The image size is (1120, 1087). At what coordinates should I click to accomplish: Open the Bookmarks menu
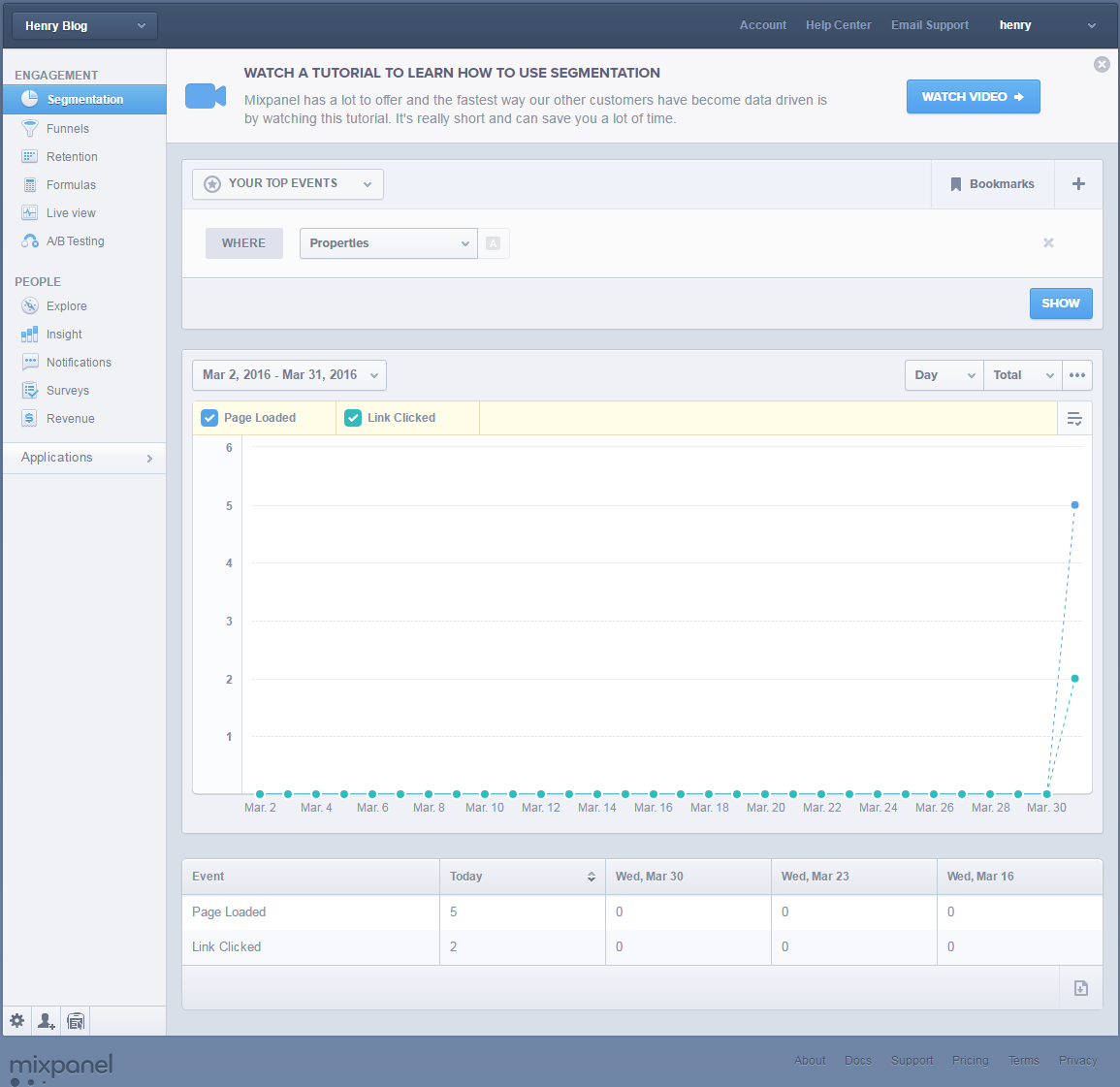993,183
